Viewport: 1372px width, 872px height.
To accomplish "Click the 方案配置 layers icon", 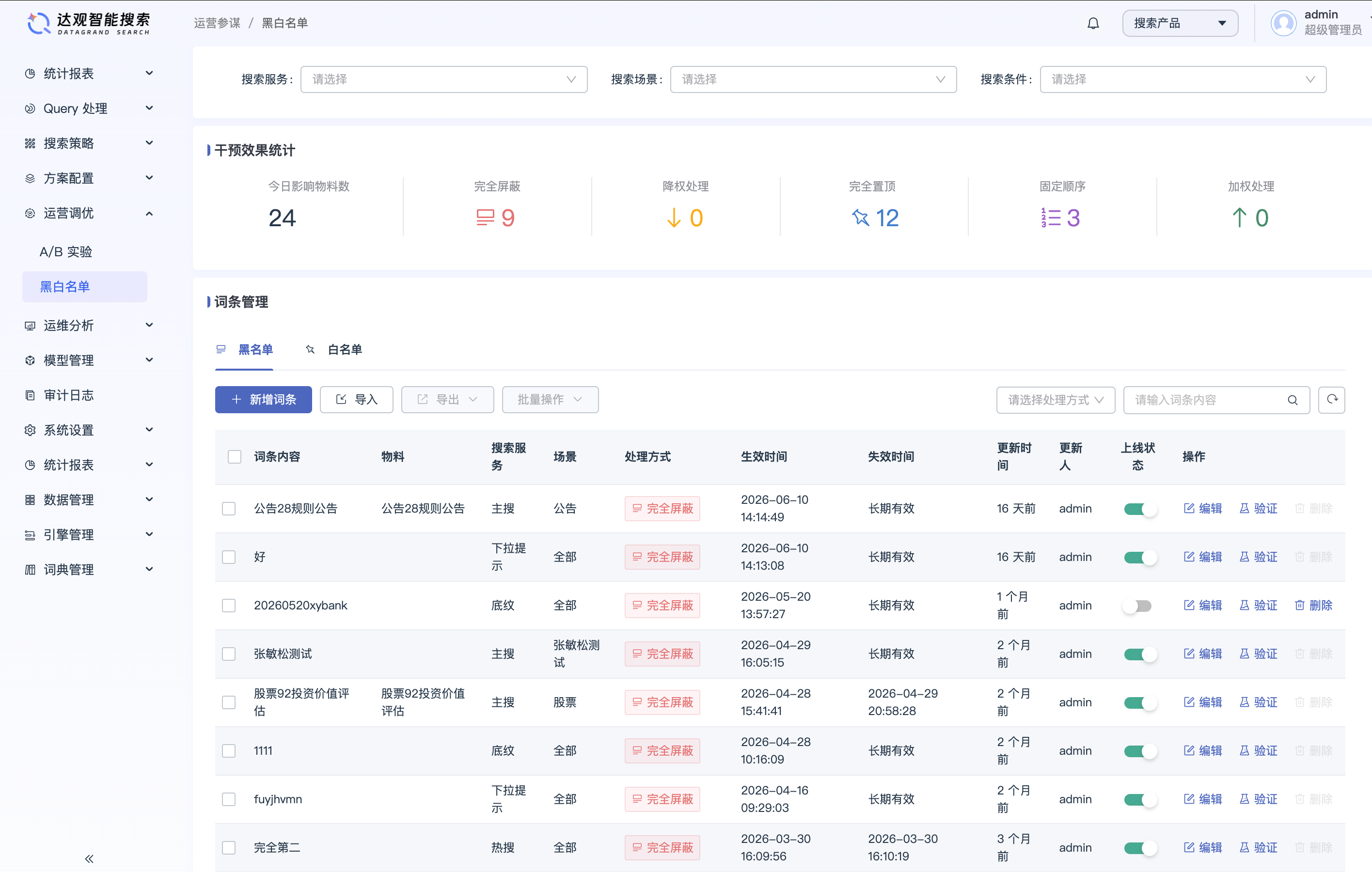I will (30, 178).
